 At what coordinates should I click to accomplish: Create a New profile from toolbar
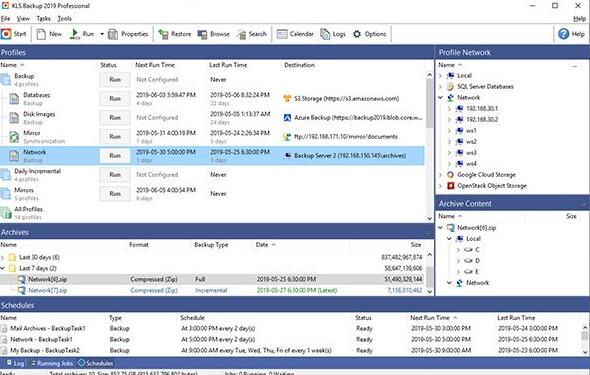[49, 34]
